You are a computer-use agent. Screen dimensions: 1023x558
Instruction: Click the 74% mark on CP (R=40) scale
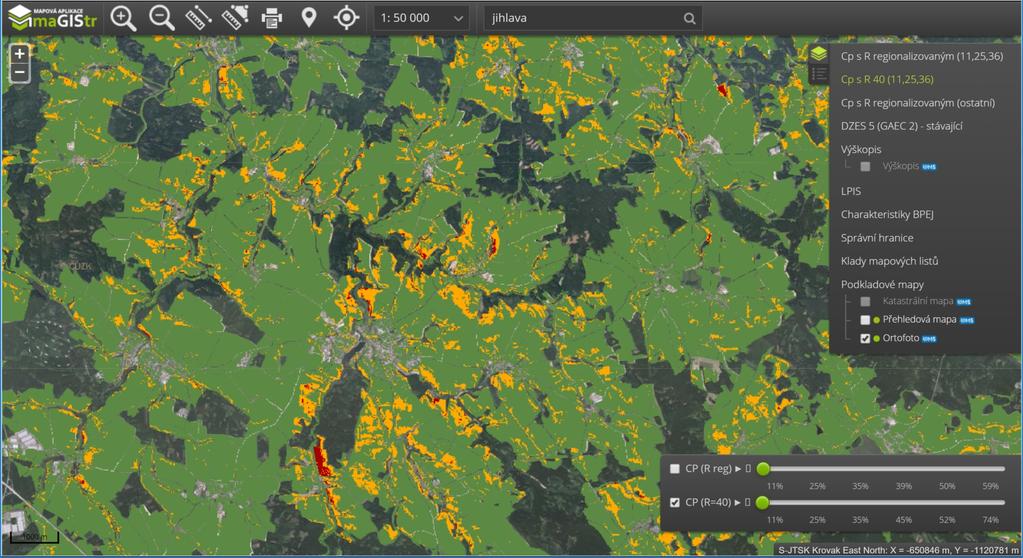(990, 520)
